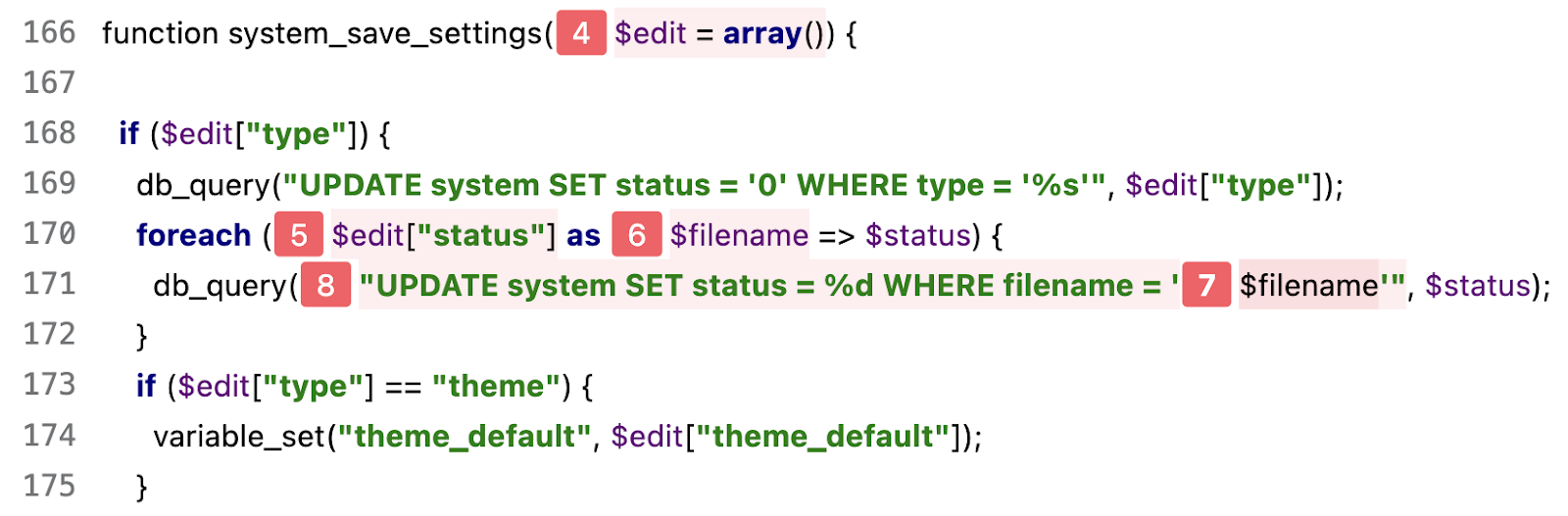
Task: Click the highlighted "$edit = array()" parameter
Action: click(x=720, y=33)
